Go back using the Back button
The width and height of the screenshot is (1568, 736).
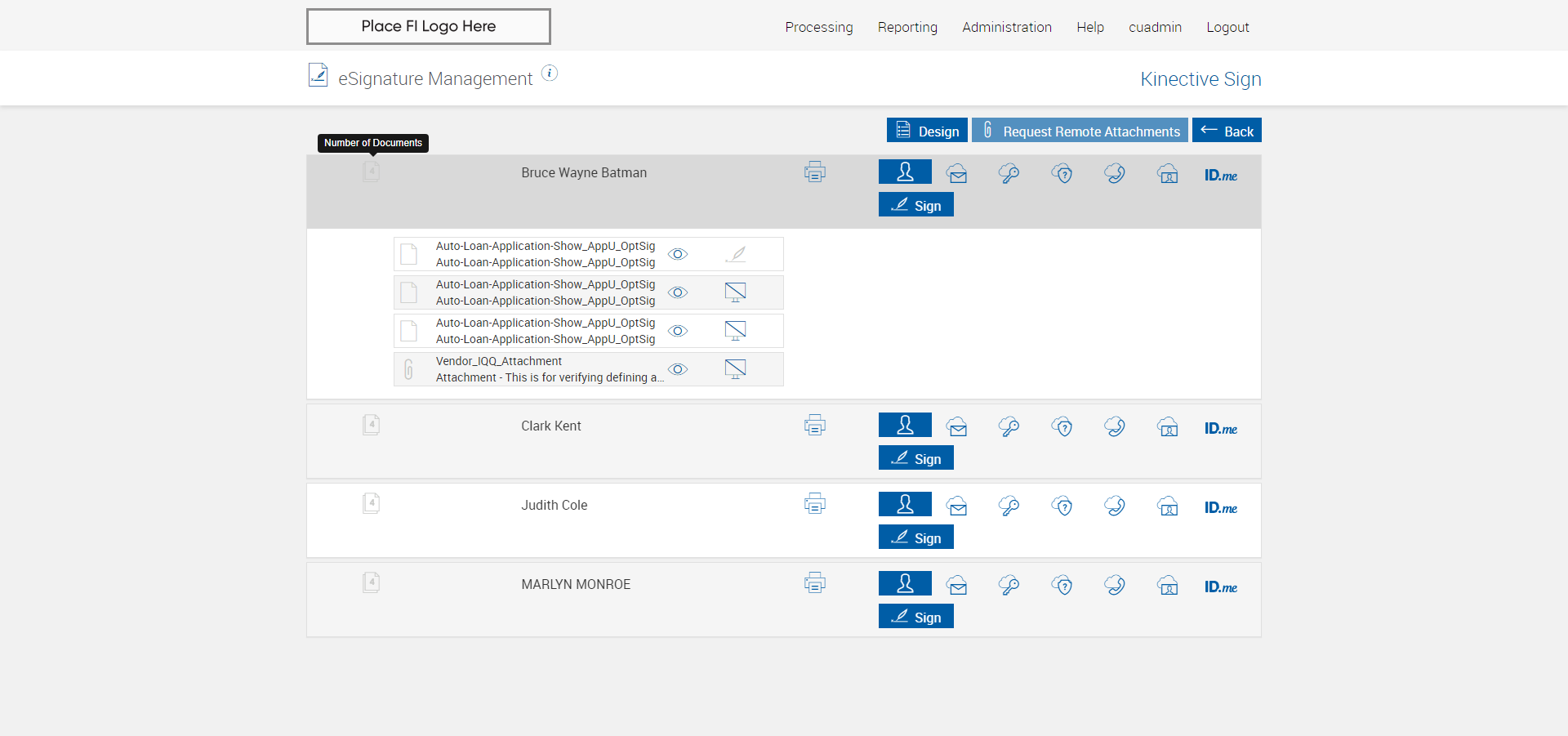1227,131
